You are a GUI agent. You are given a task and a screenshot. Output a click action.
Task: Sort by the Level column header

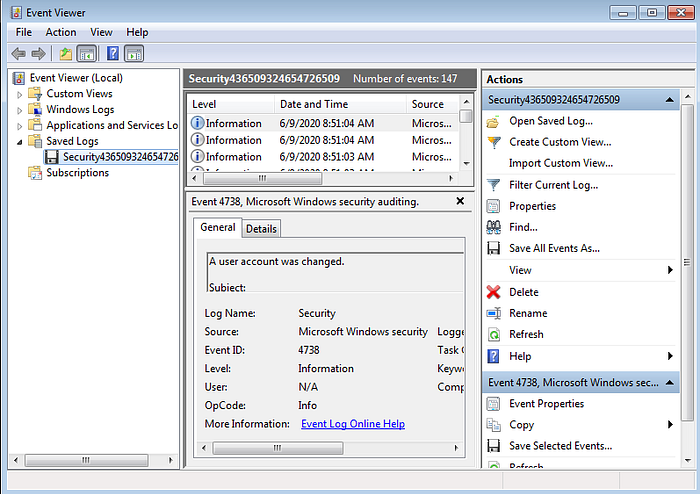click(230, 104)
